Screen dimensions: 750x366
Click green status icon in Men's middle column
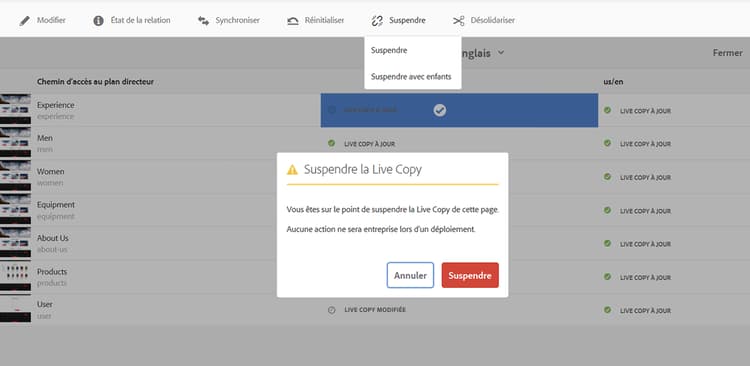[331, 143]
